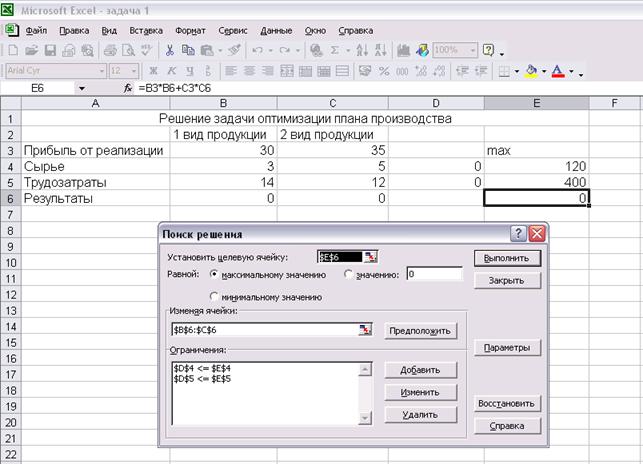Apply the font color red A swatch
The height and width of the screenshot is (464, 643).
558,72
